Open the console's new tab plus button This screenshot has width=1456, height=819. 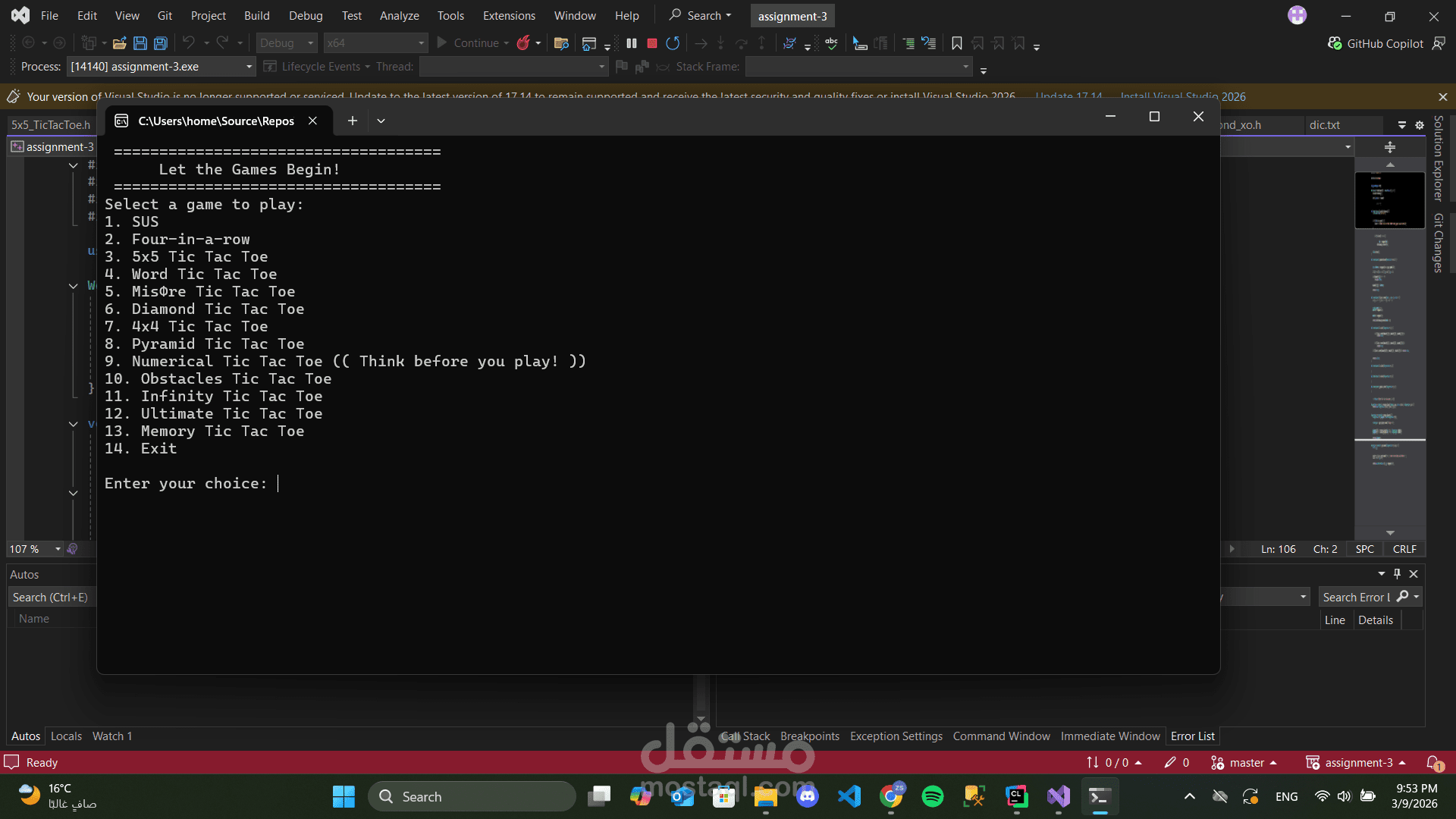352,121
